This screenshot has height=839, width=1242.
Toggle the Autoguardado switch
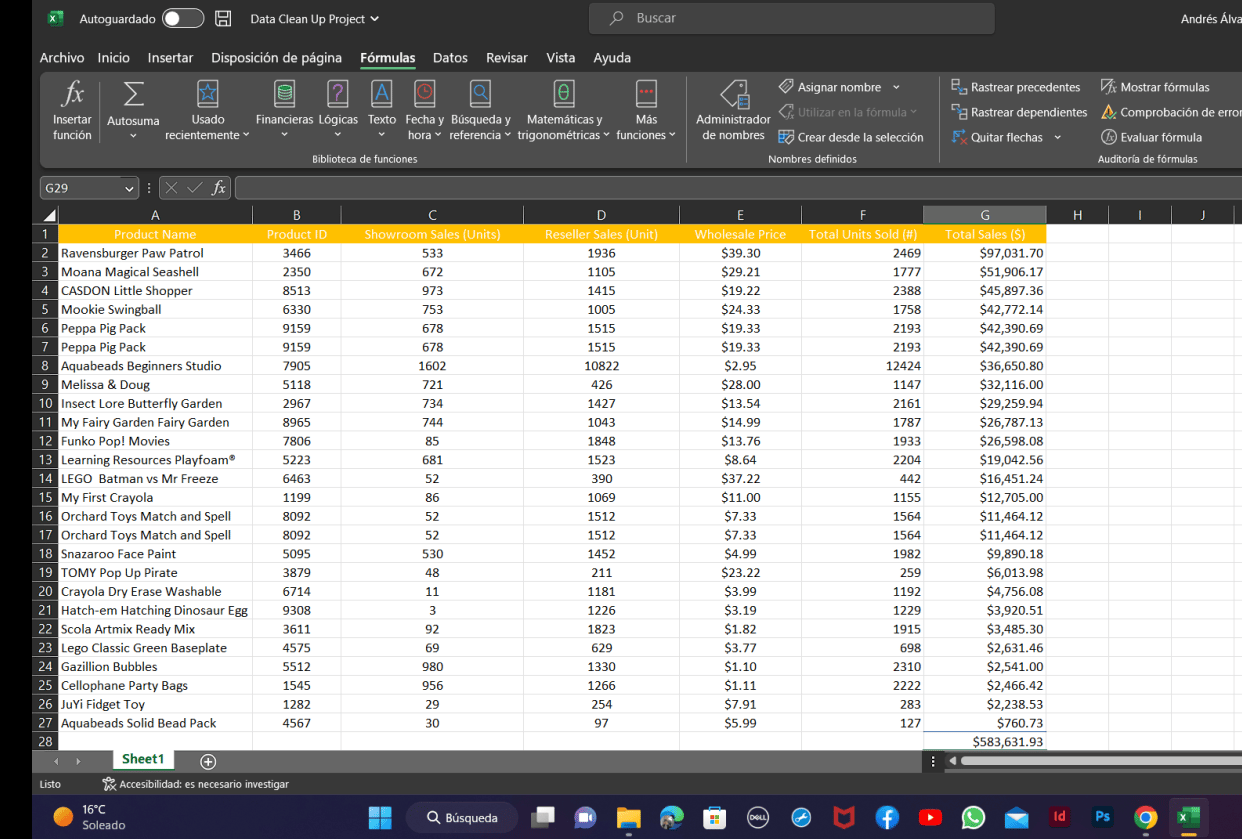pyautogui.click(x=182, y=19)
